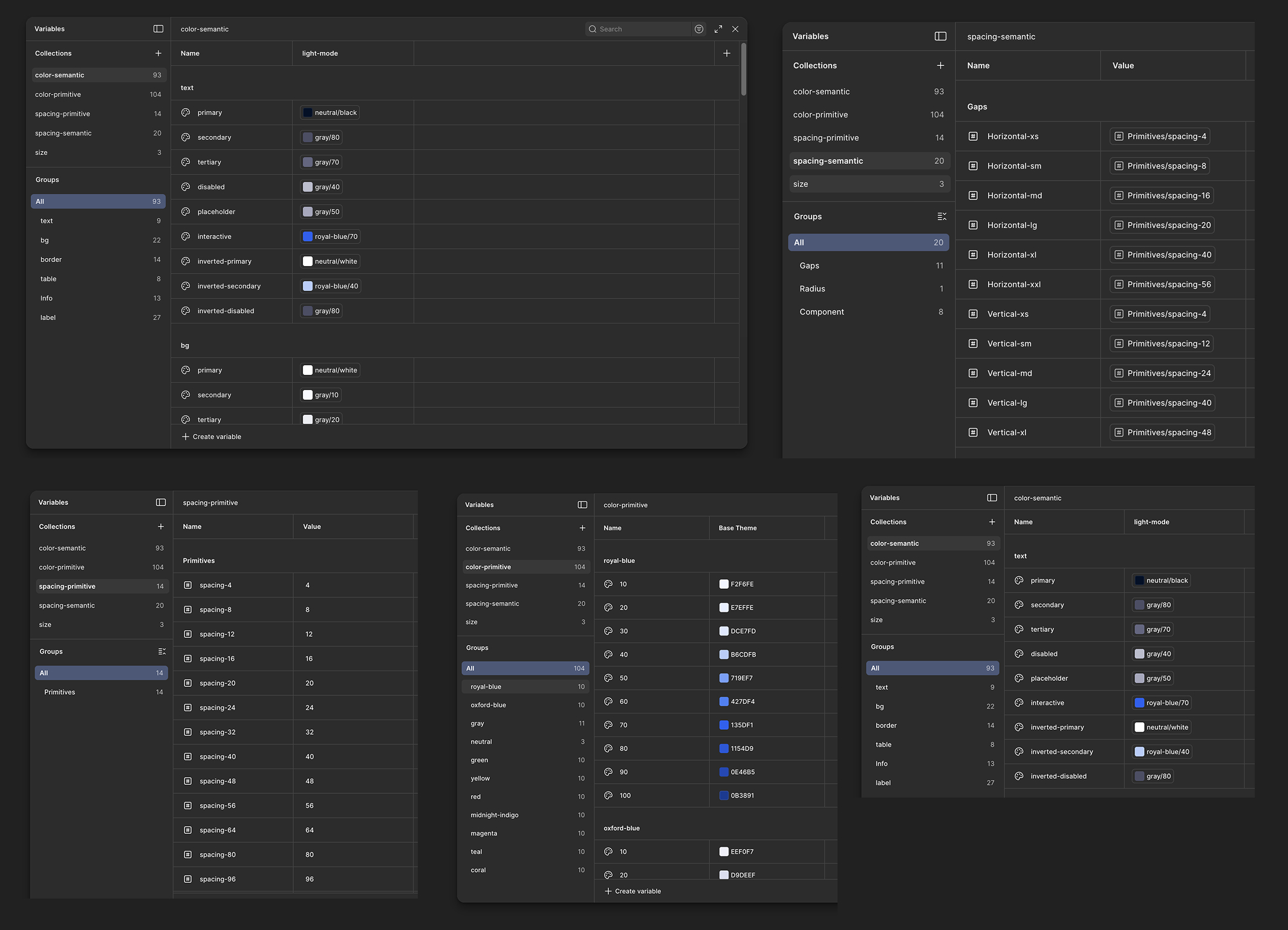The height and width of the screenshot is (930, 1288).
Task: Toggle sidebar icon in spacing-semantic Variables panel
Action: 940,36
